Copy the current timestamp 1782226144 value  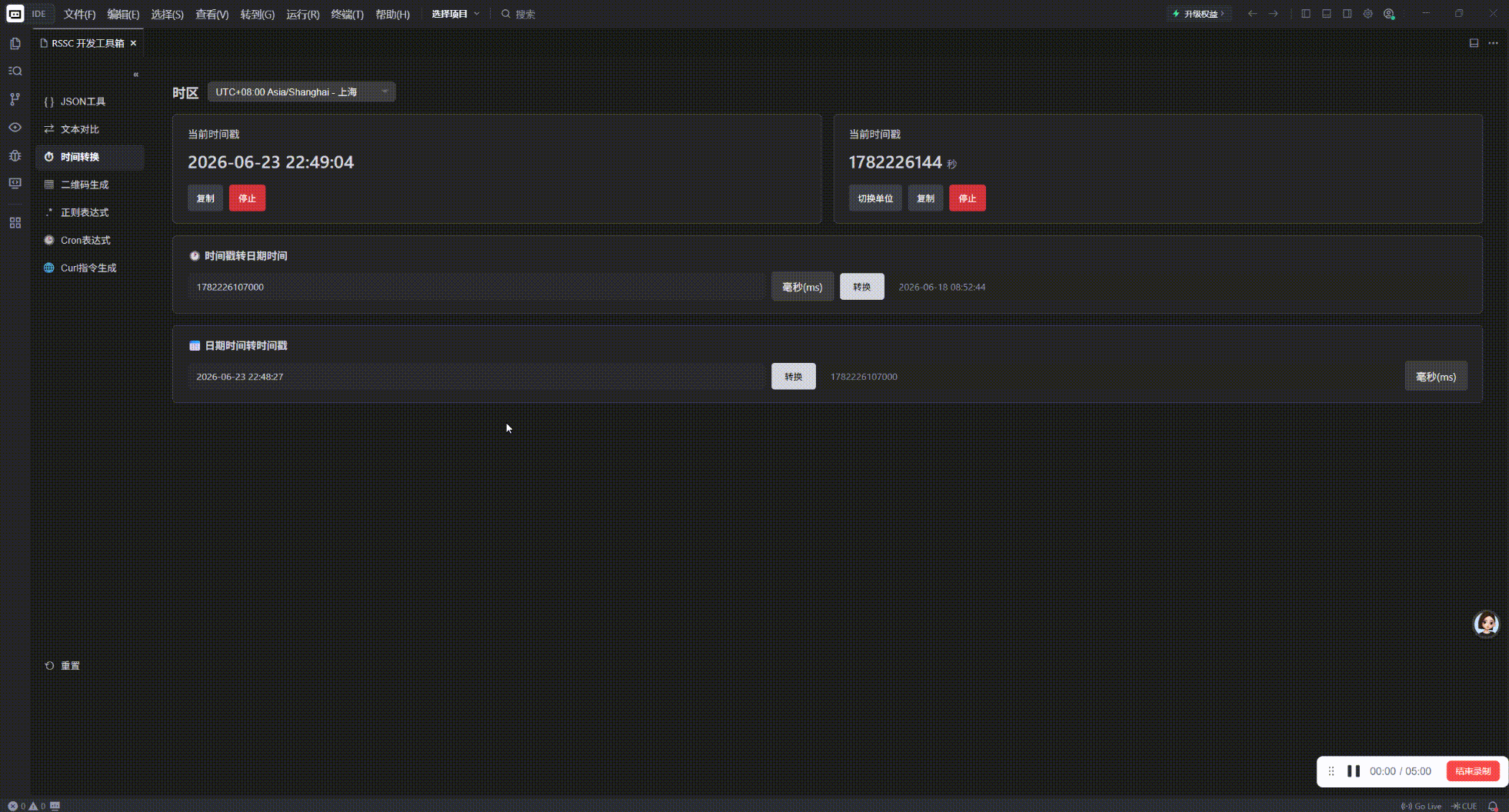click(x=925, y=198)
